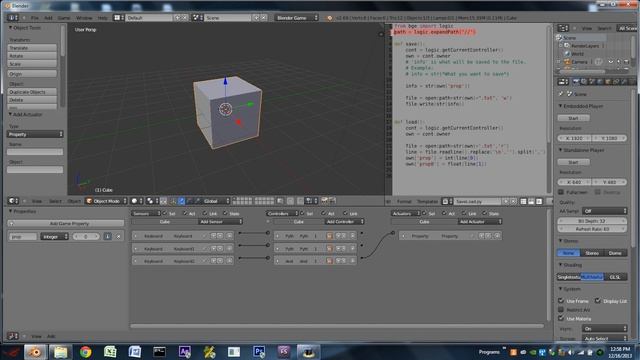Toggle syntax highlighting in the text editor
The width and height of the screenshot is (640, 360).
[x=539, y=201]
